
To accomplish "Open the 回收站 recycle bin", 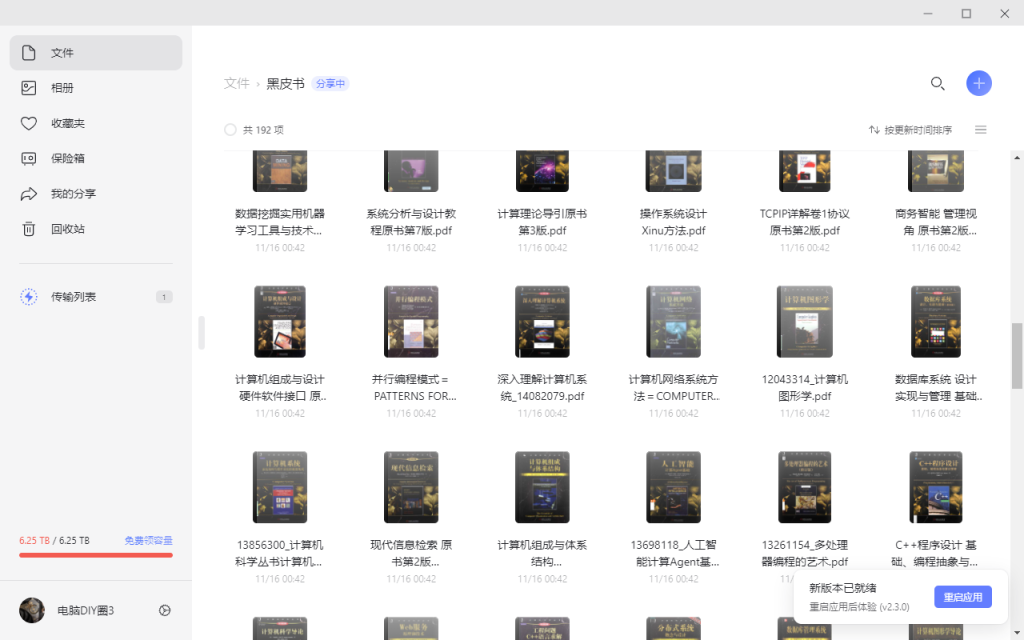I will click(96, 229).
